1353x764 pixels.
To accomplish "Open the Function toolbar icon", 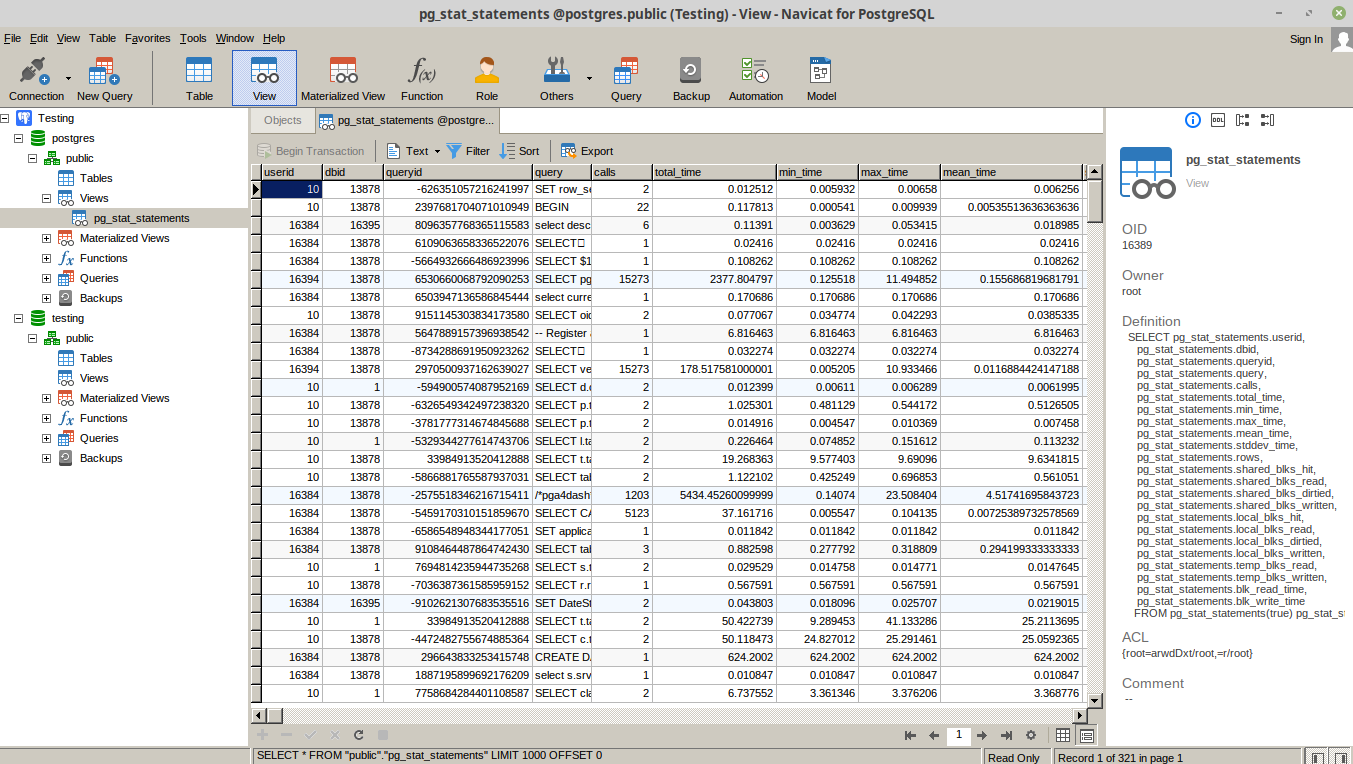I will pyautogui.click(x=422, y=78).
